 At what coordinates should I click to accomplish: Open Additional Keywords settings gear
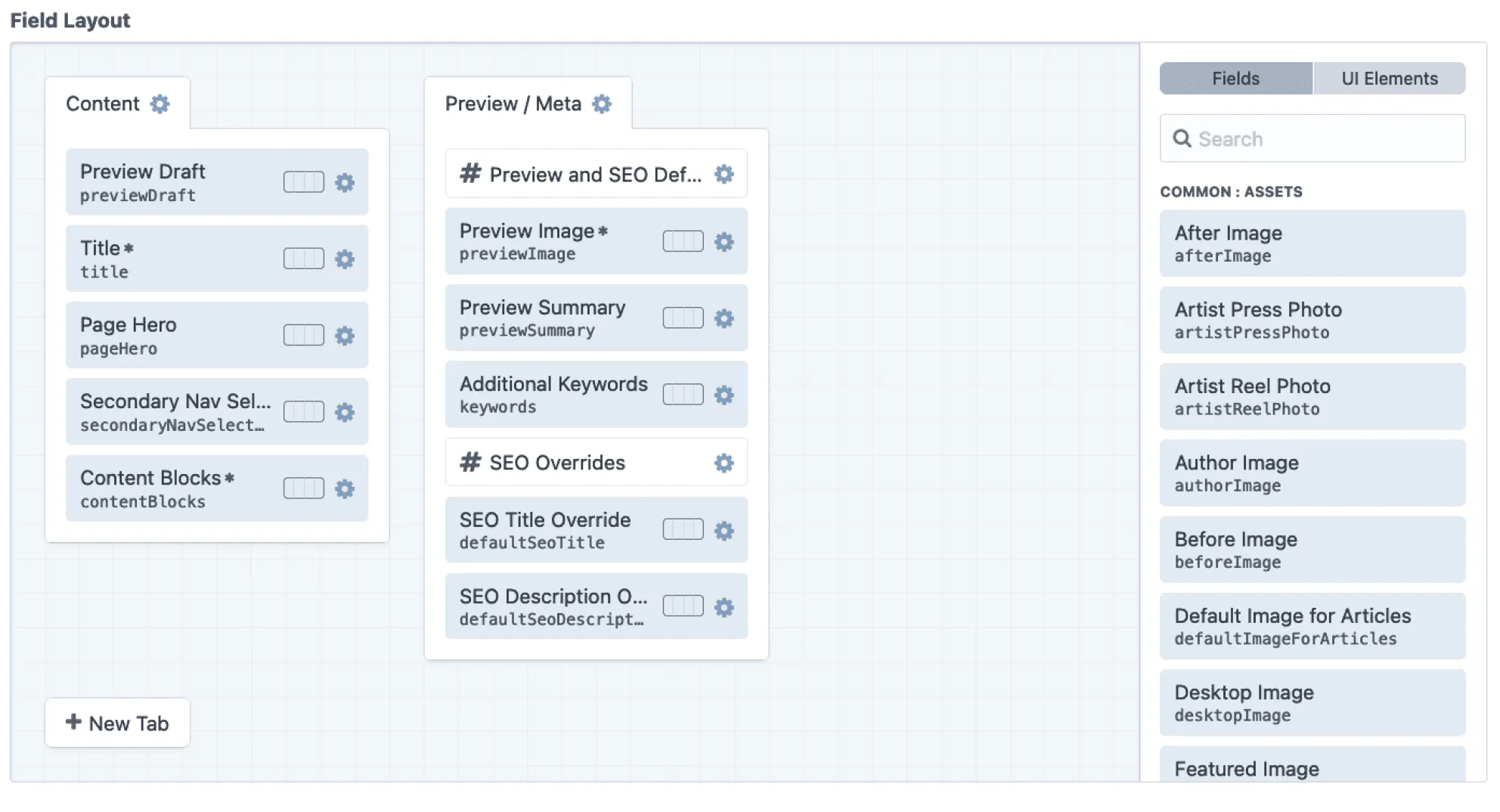724,395
